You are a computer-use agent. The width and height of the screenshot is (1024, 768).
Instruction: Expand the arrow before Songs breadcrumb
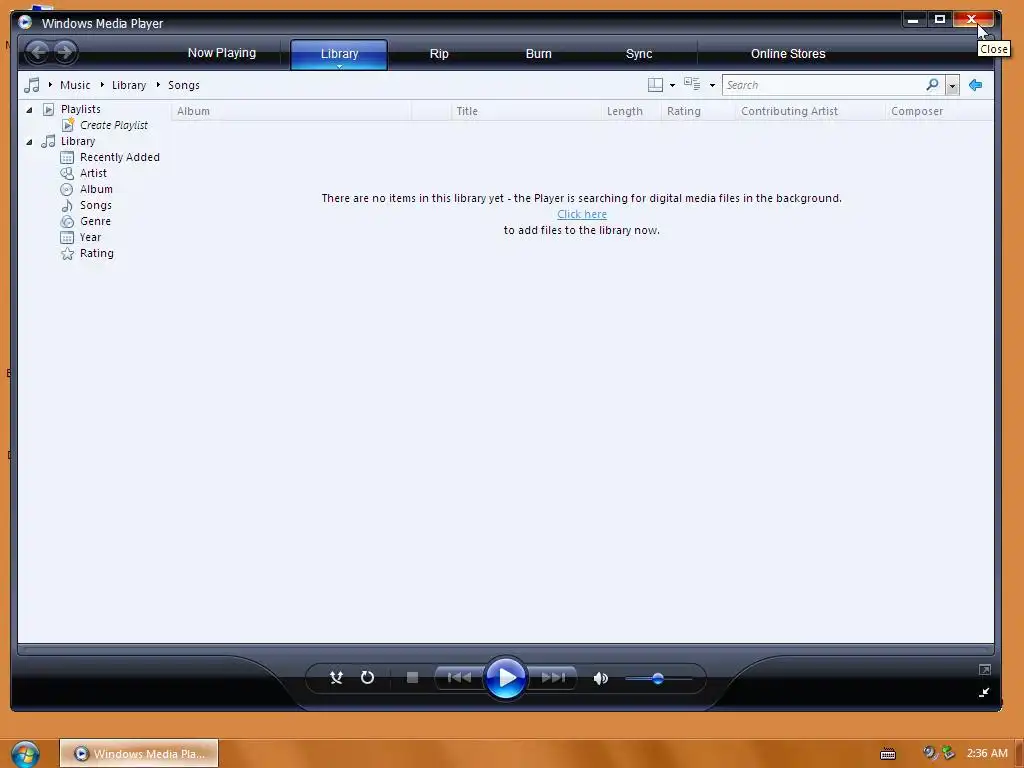(158, 85)
